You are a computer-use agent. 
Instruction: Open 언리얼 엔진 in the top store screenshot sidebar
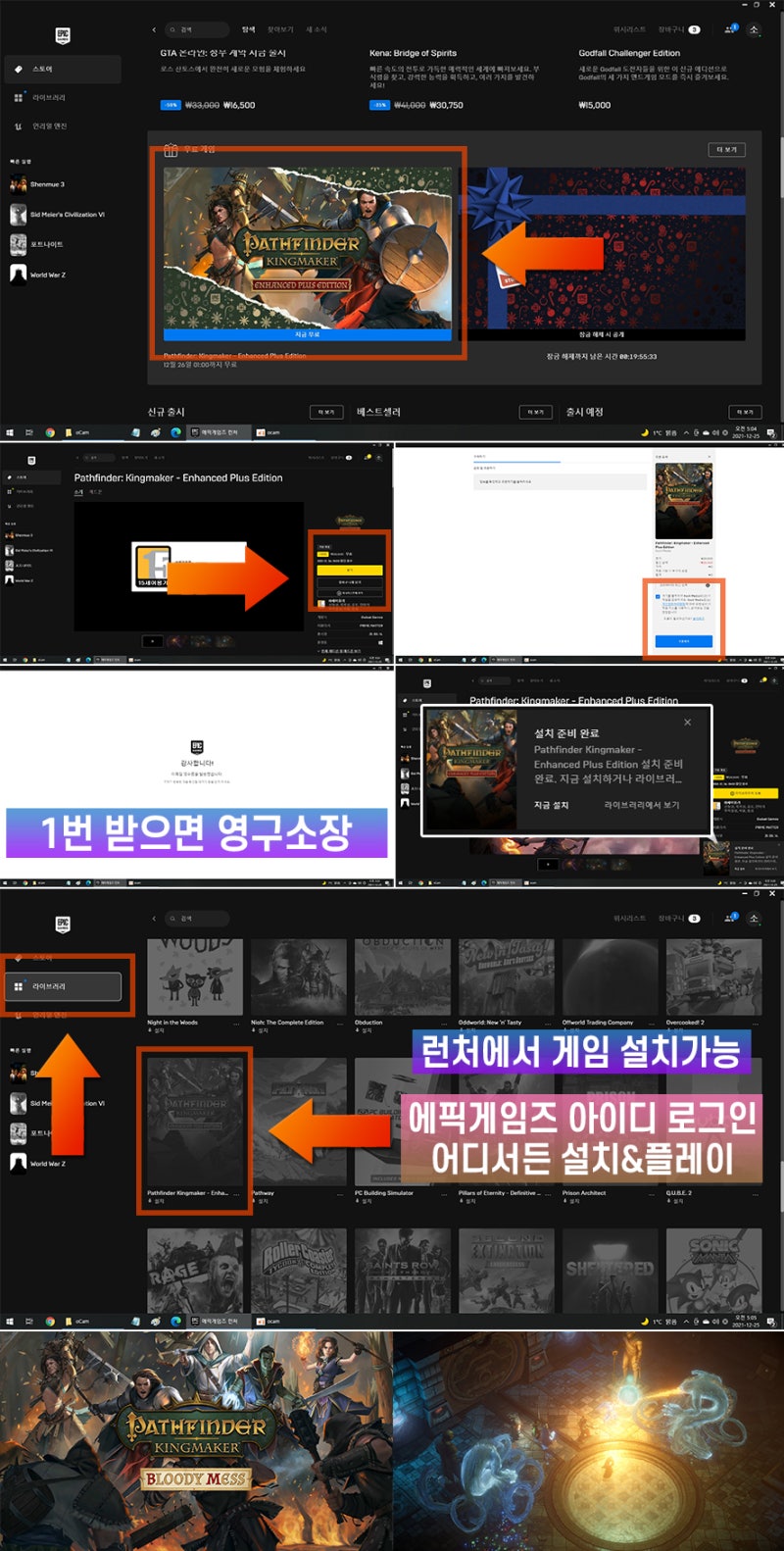63,126
